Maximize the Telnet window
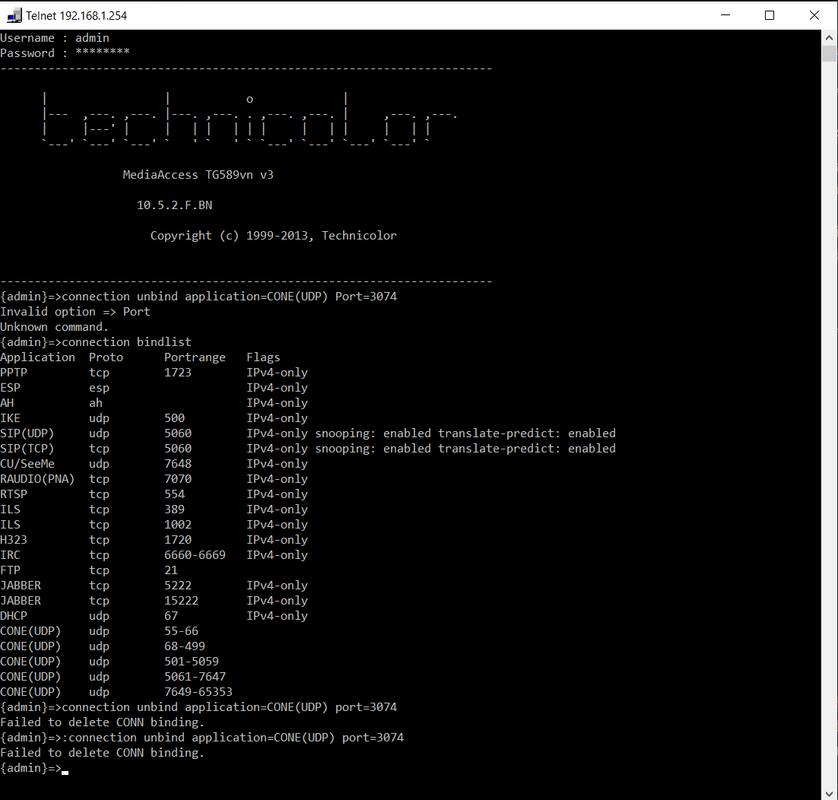 tap(770, 15)
